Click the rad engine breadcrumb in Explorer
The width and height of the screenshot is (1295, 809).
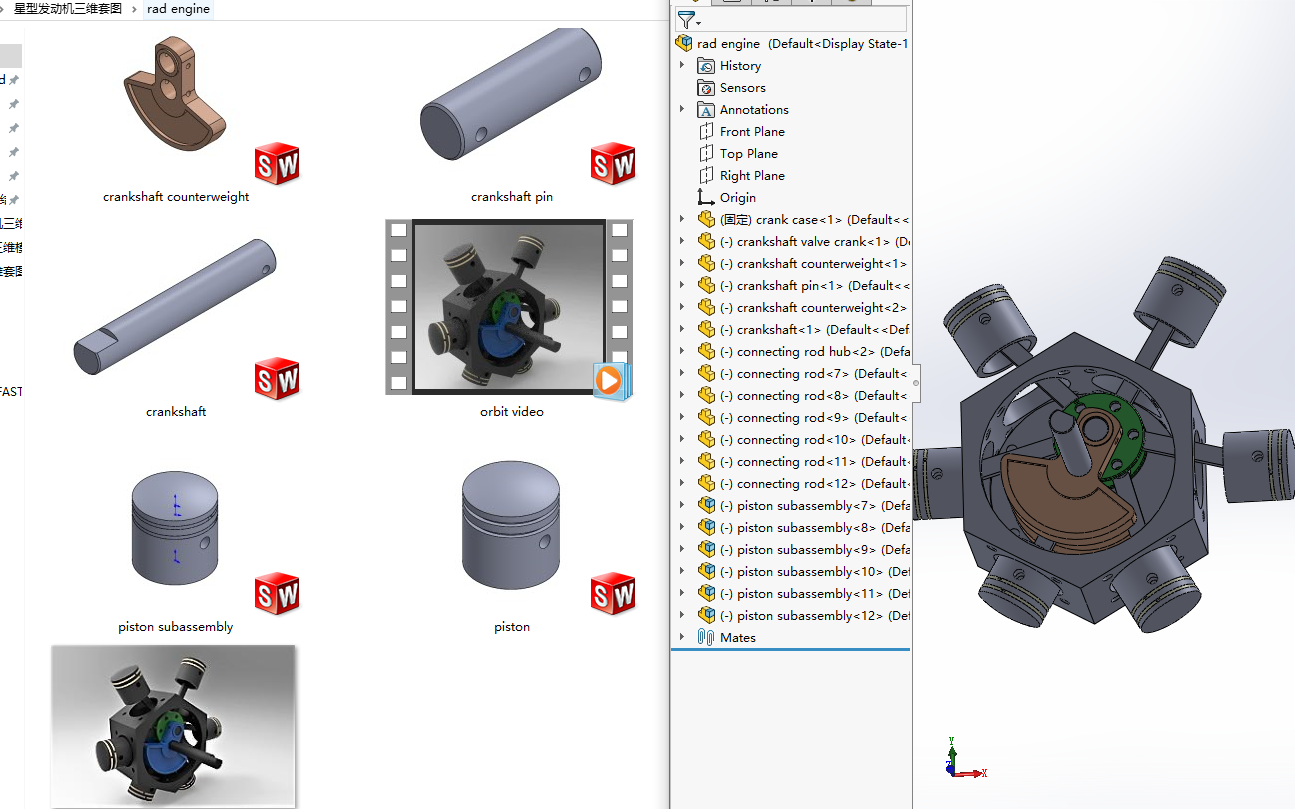pyautogui.click(x=178, y=9)
